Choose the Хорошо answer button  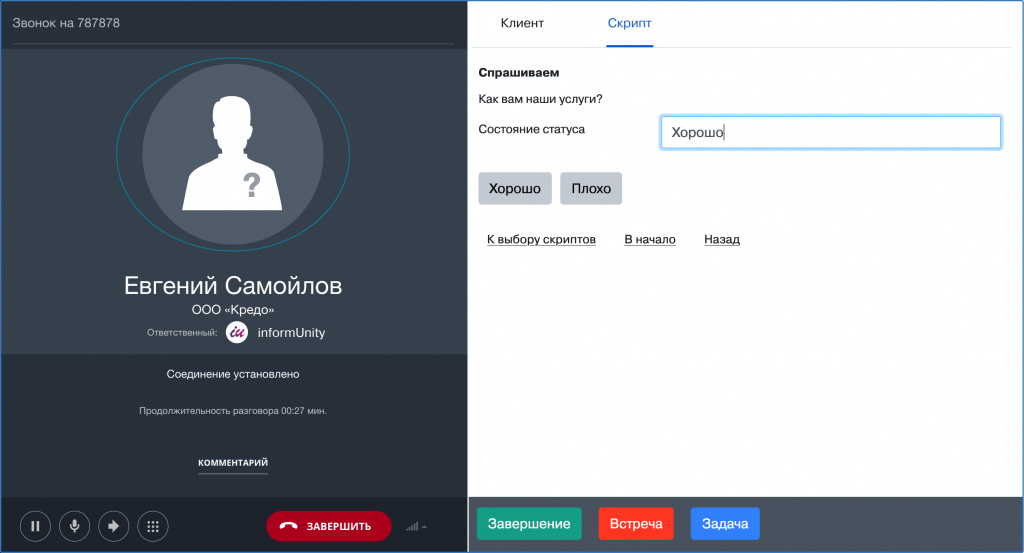pos(515,189)
